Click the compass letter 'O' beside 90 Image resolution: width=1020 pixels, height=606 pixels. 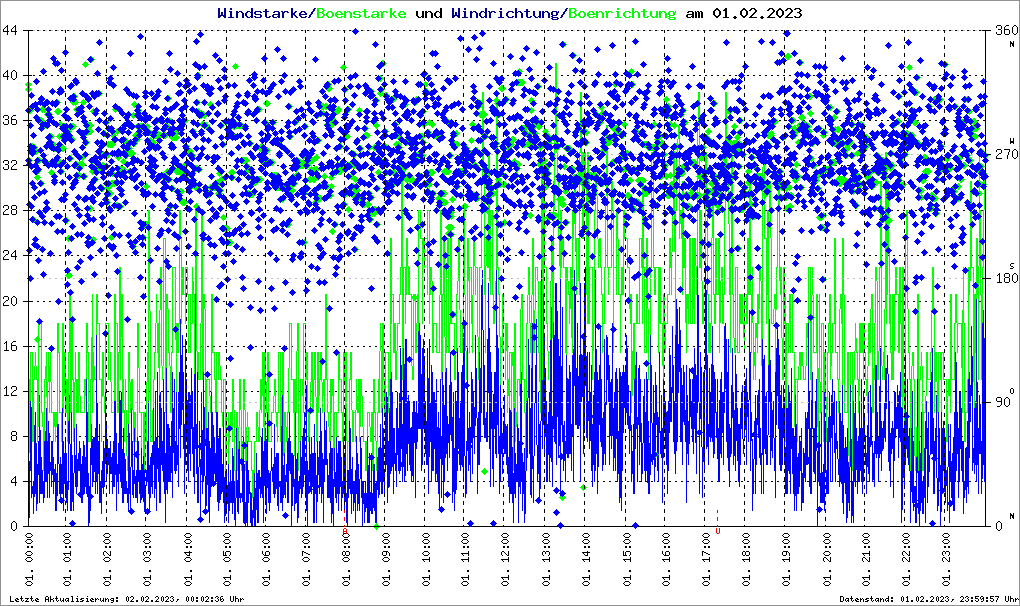[x=1012, y=390]
